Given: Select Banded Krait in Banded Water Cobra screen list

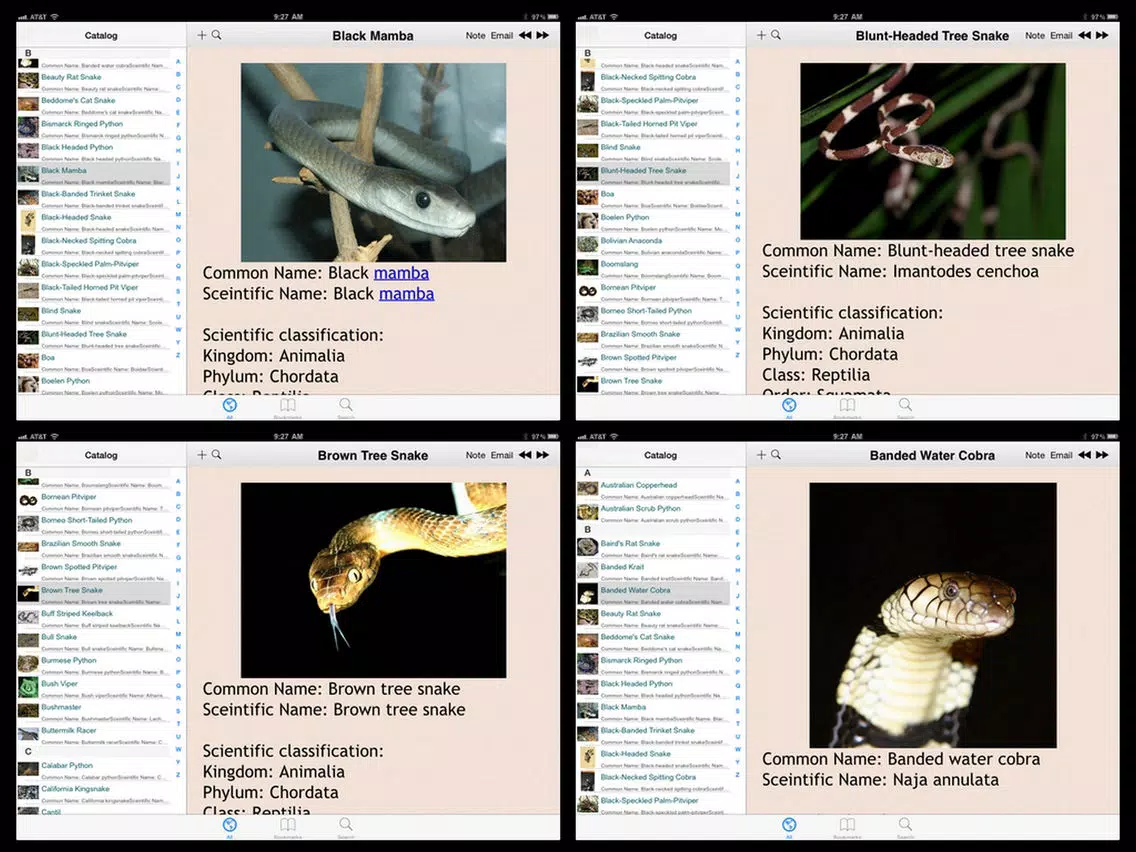Looking at the screenshot, I should point(653,572).
